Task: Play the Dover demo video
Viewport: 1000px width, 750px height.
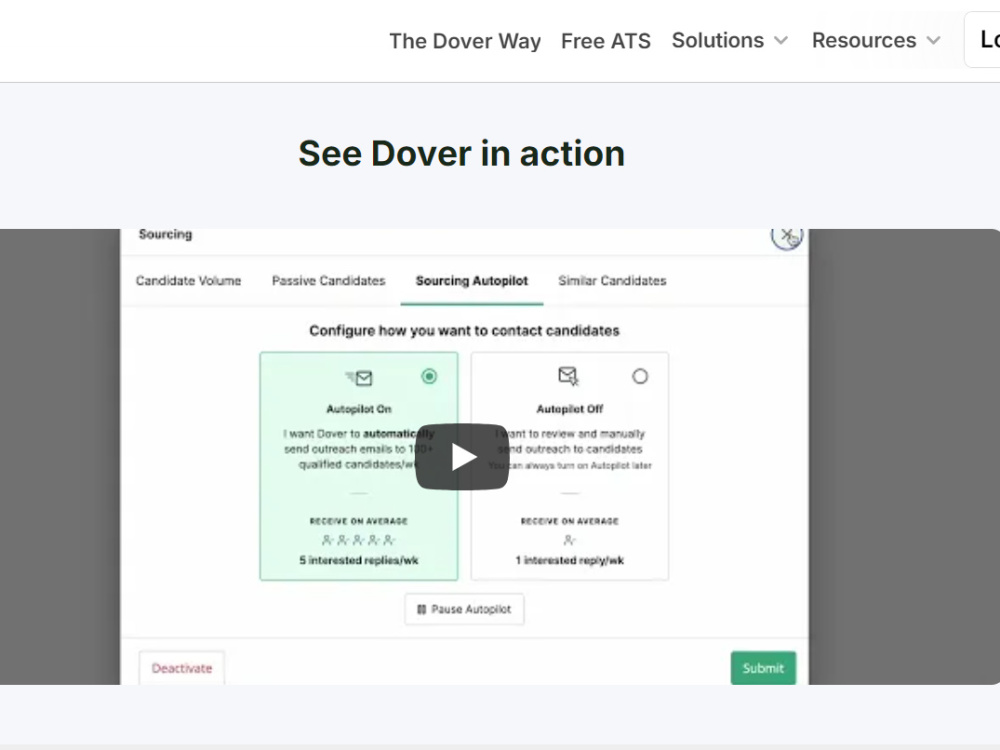Action: [462, 457]
